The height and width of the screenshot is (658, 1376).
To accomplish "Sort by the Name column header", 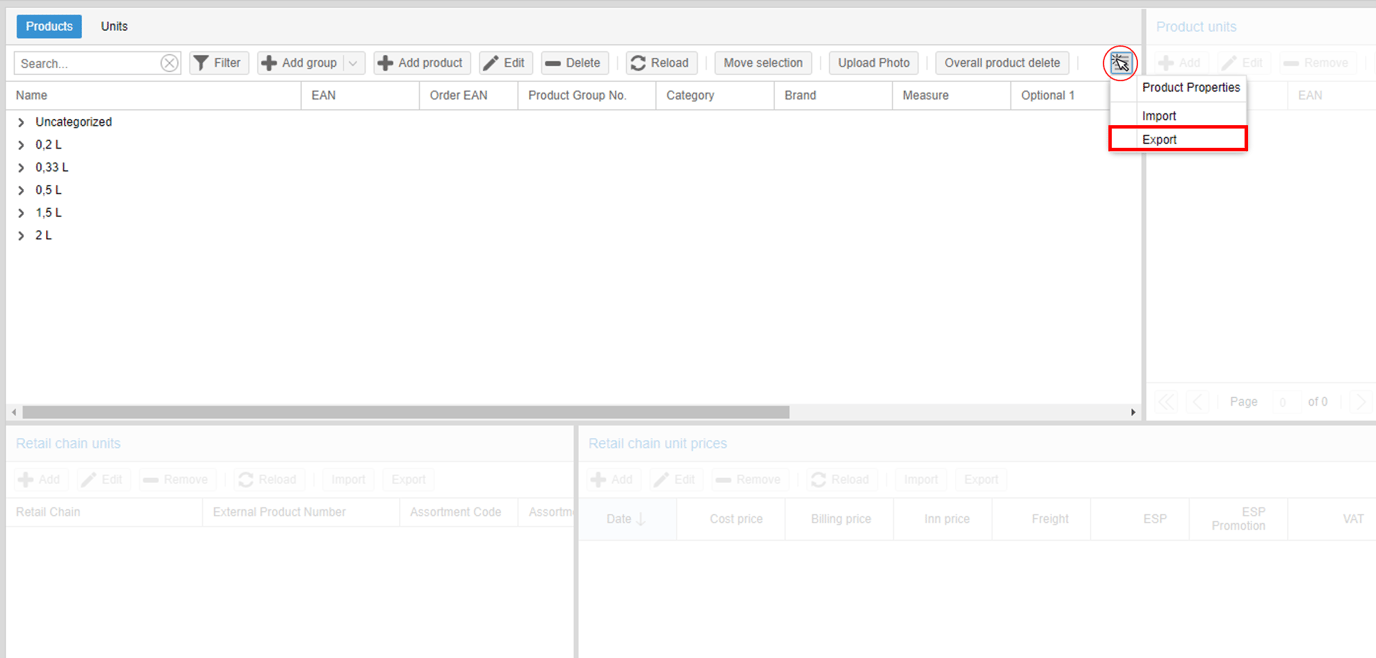I will (154, 95).
